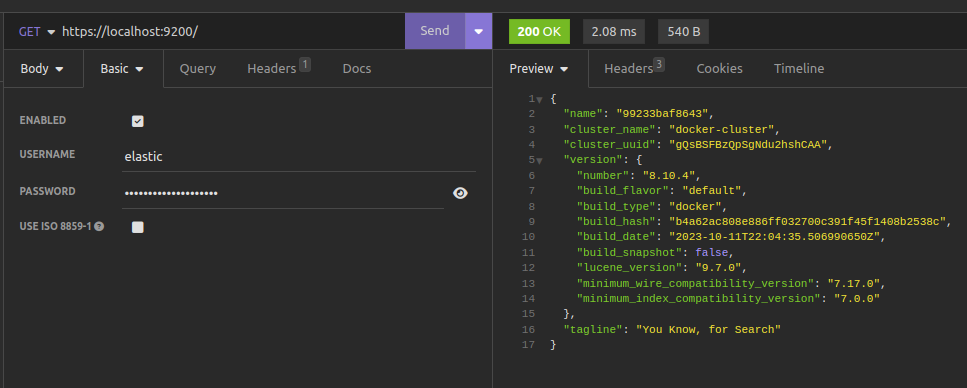967x388 pixels.
Task: Click the build_flavor "default" value
Action: (x=712, y=191)
